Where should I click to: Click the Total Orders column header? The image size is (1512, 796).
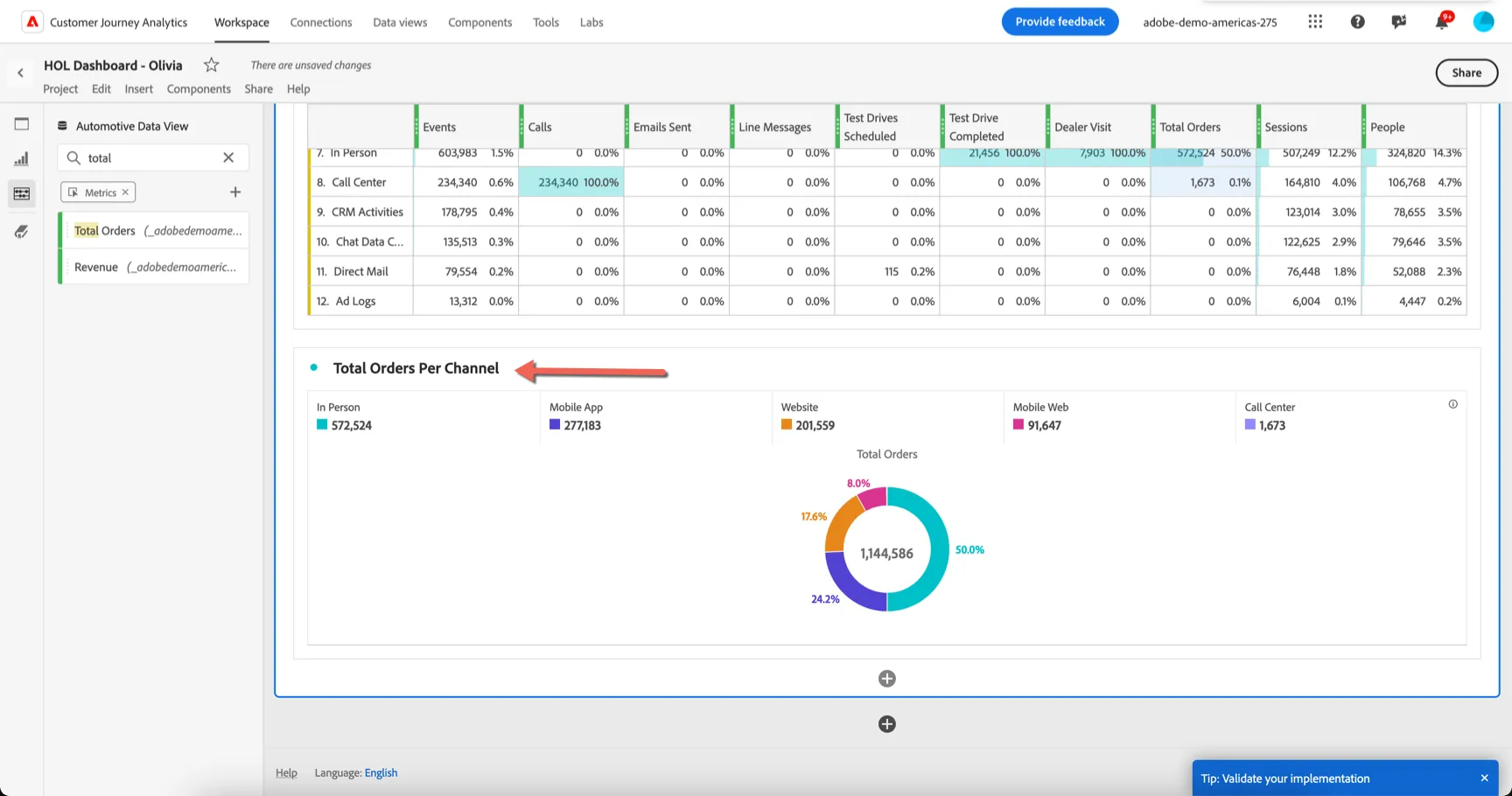coord(1203,127)
